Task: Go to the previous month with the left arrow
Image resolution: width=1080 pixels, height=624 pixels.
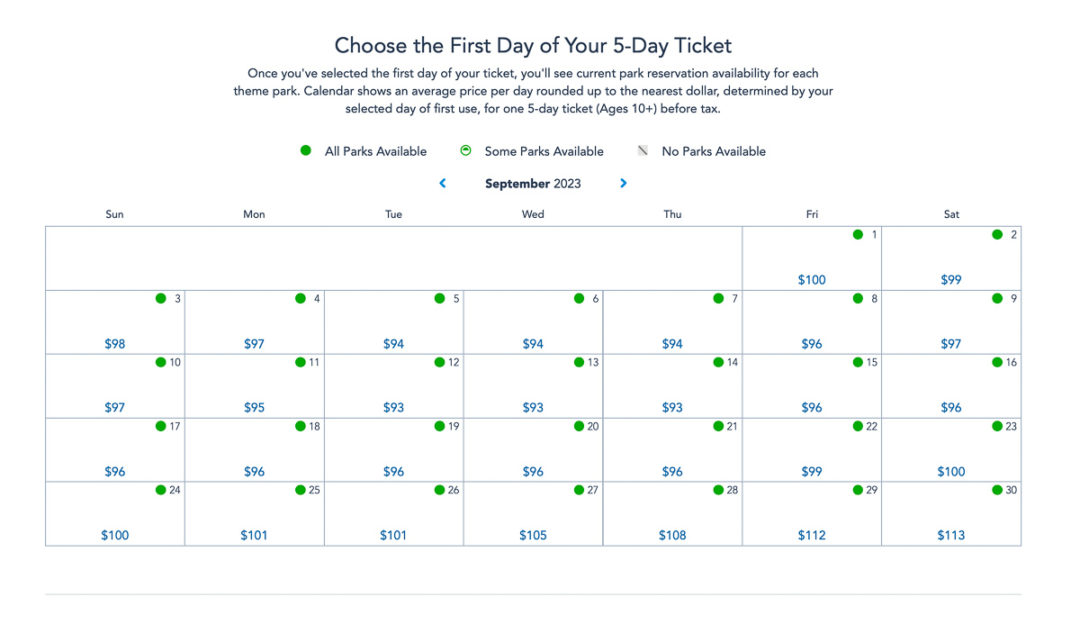Action: click(x=442, y=183)
